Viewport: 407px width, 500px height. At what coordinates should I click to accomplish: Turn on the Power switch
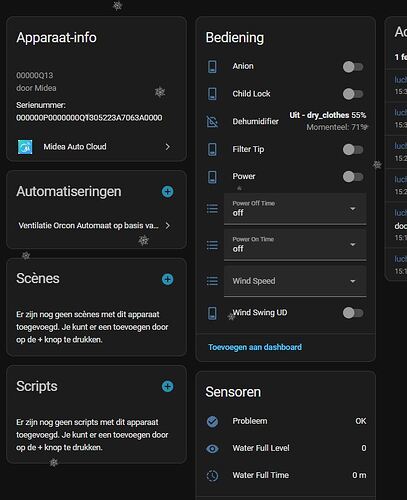353,177
